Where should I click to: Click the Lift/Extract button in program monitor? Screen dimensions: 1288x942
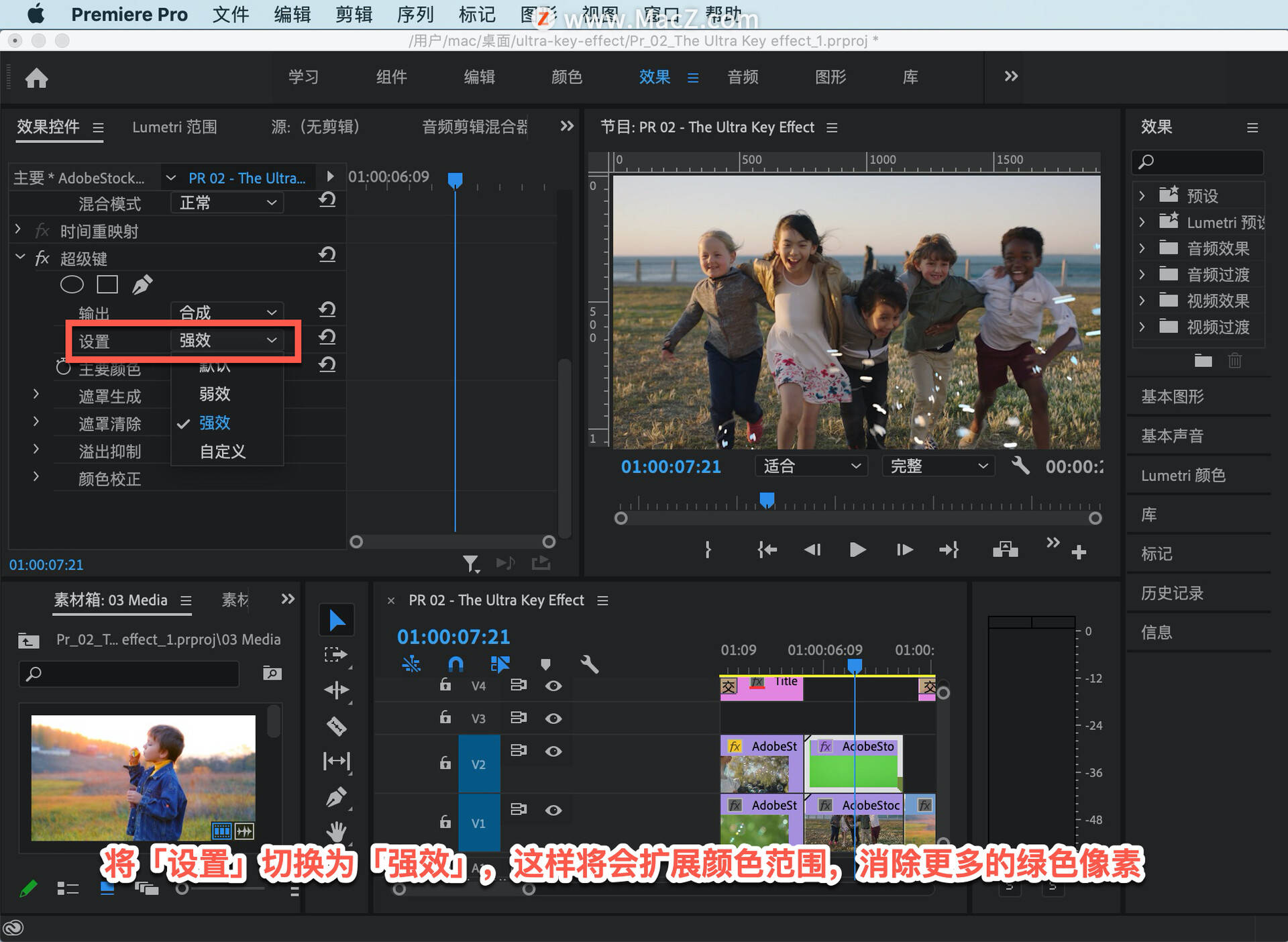[x=1005, y=550]
